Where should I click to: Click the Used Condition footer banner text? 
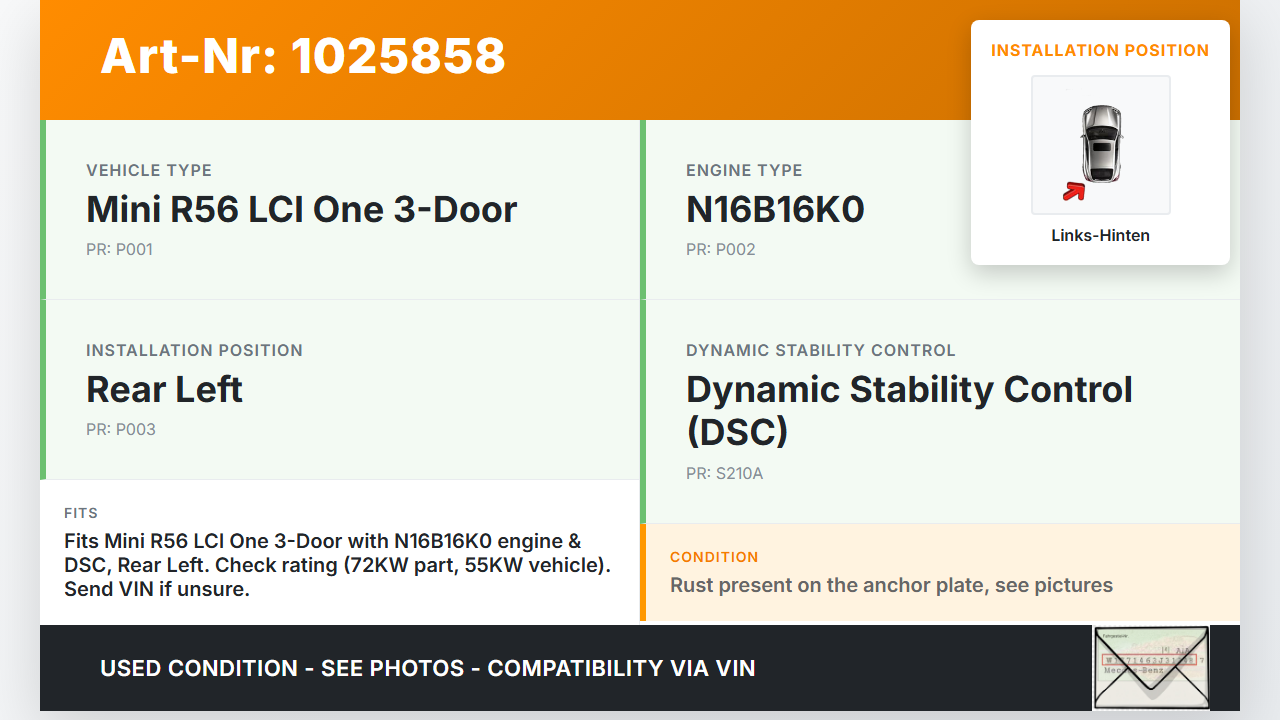click(x=428, y=668)
